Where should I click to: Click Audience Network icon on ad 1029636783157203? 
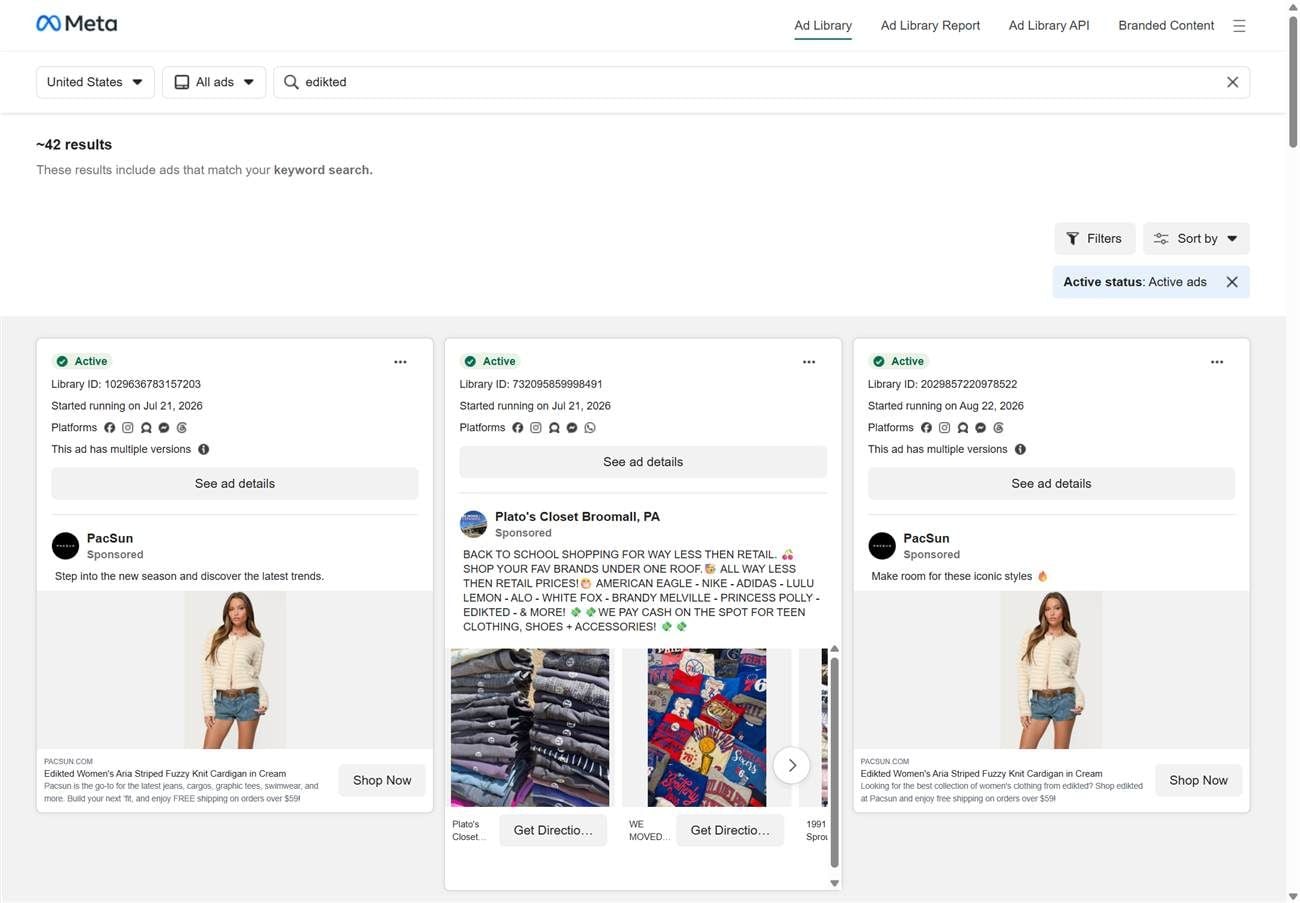(x=146, y=428)
